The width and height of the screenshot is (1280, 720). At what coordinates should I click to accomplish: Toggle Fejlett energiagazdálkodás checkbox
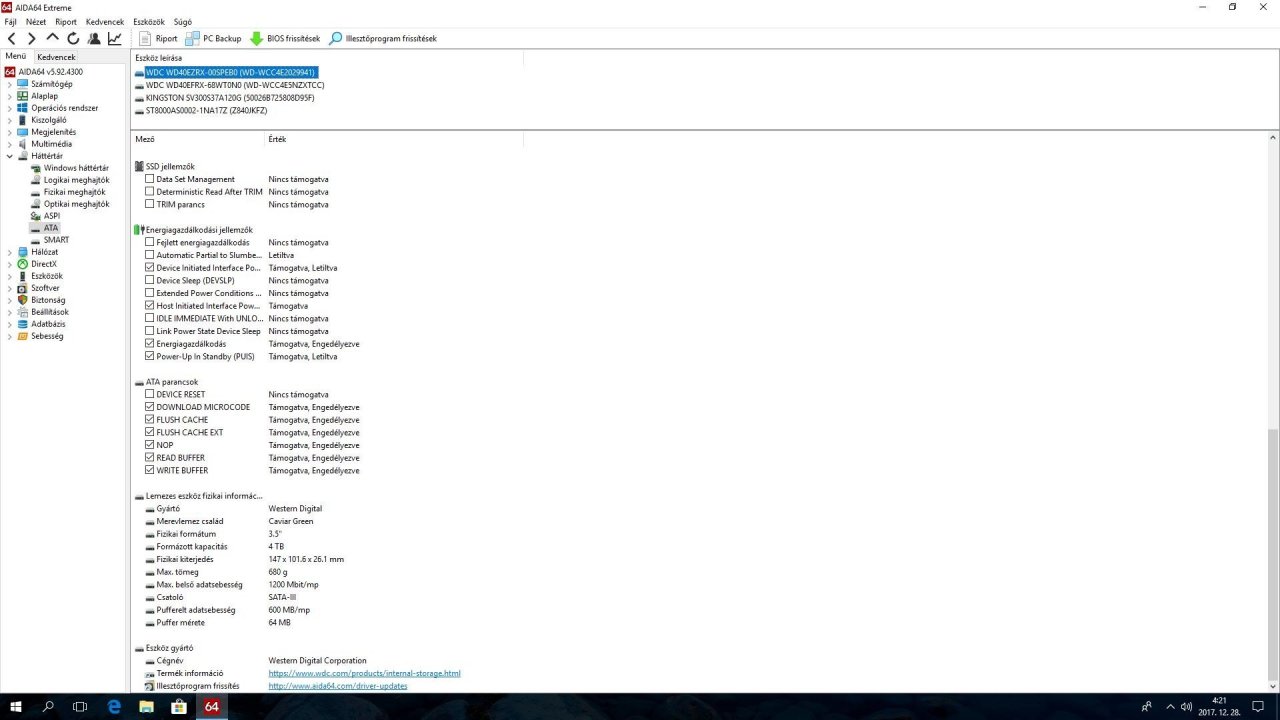[150, 242]
